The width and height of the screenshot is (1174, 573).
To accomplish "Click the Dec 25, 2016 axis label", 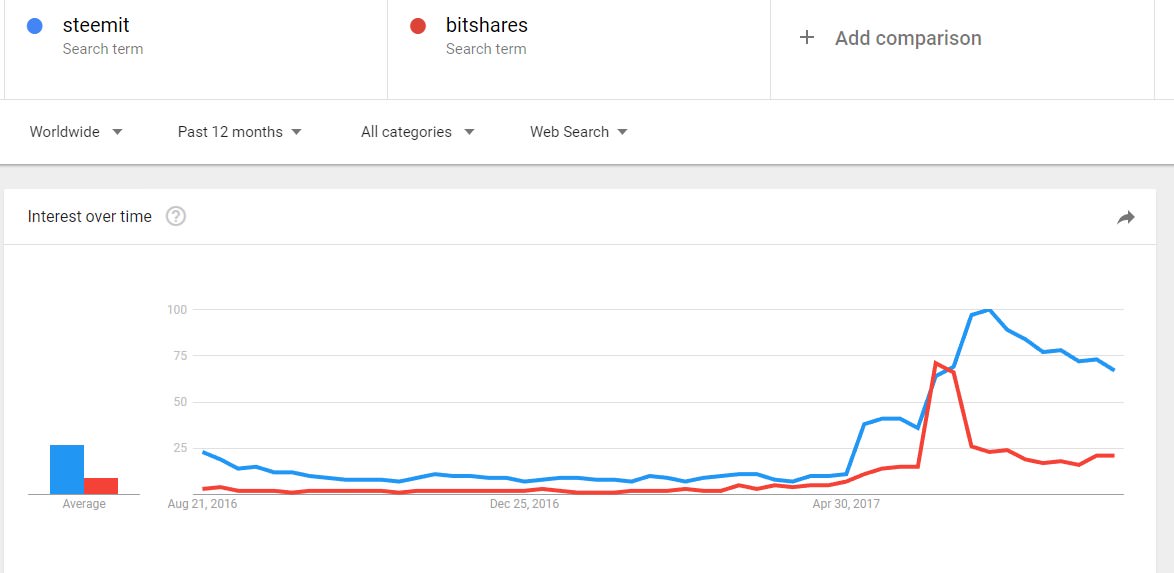I will pyautogui.click(x=524, y=504).
